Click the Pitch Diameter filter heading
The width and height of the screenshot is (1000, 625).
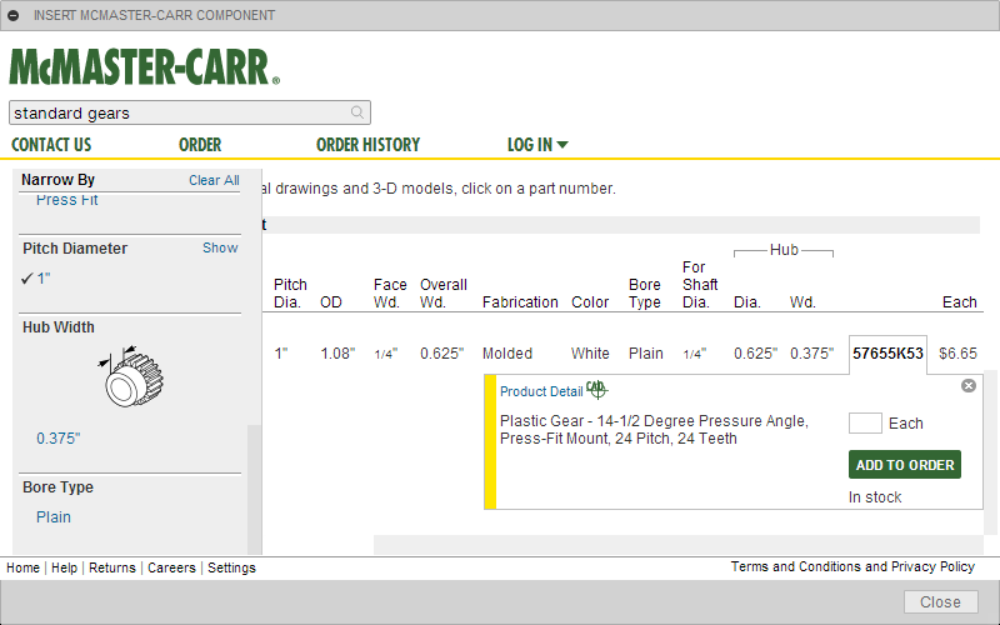(x=75, y=249)
